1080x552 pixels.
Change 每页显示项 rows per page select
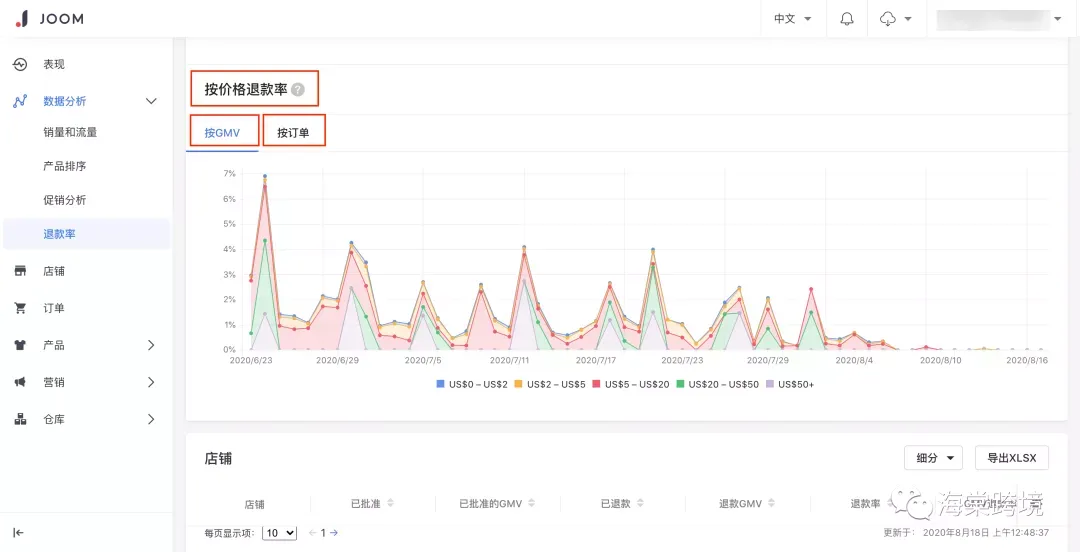[x=280, y=533]
